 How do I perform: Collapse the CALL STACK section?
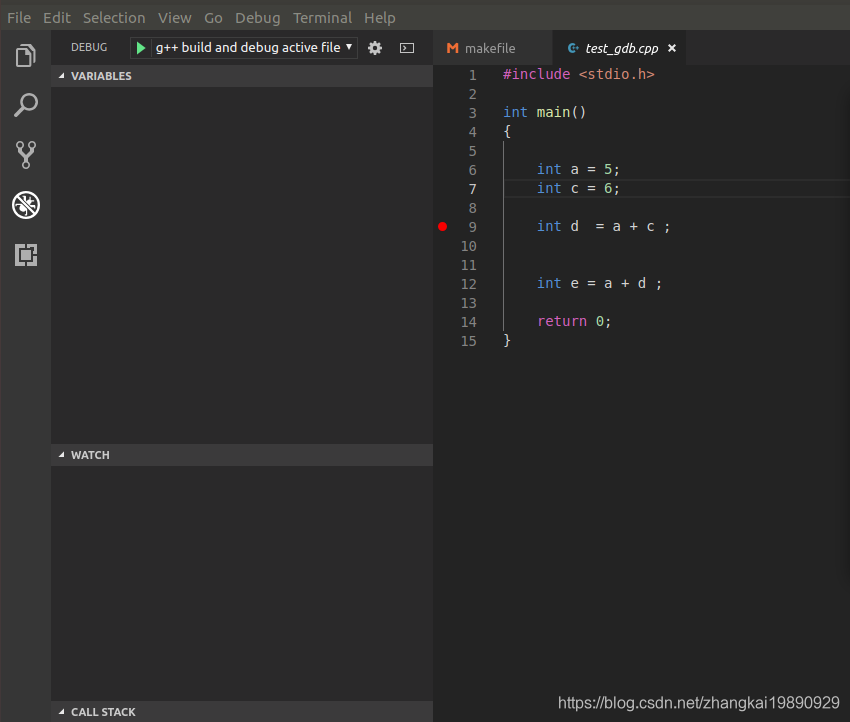(x=242, y=712)
